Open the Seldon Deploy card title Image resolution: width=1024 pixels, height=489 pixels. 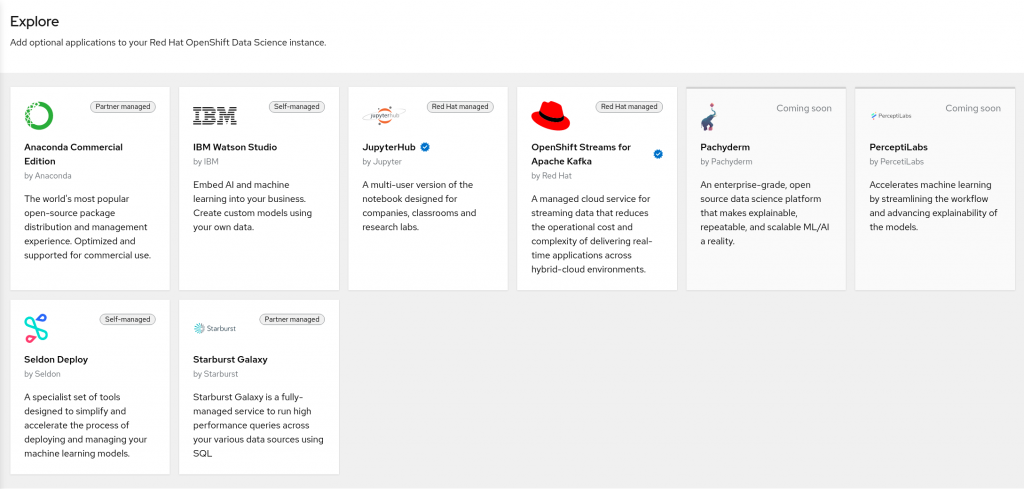(58, 360)
